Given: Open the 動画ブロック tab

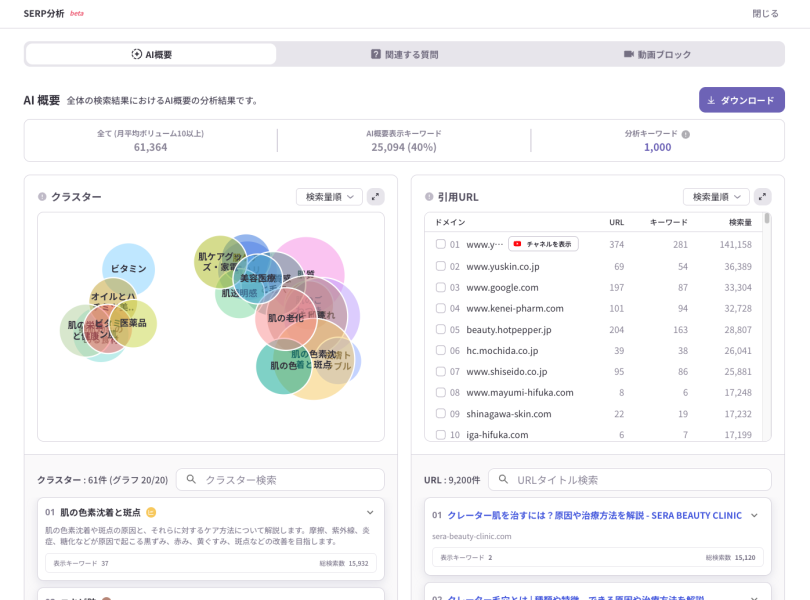Looking at the screenshot, I should pos(657,54).
